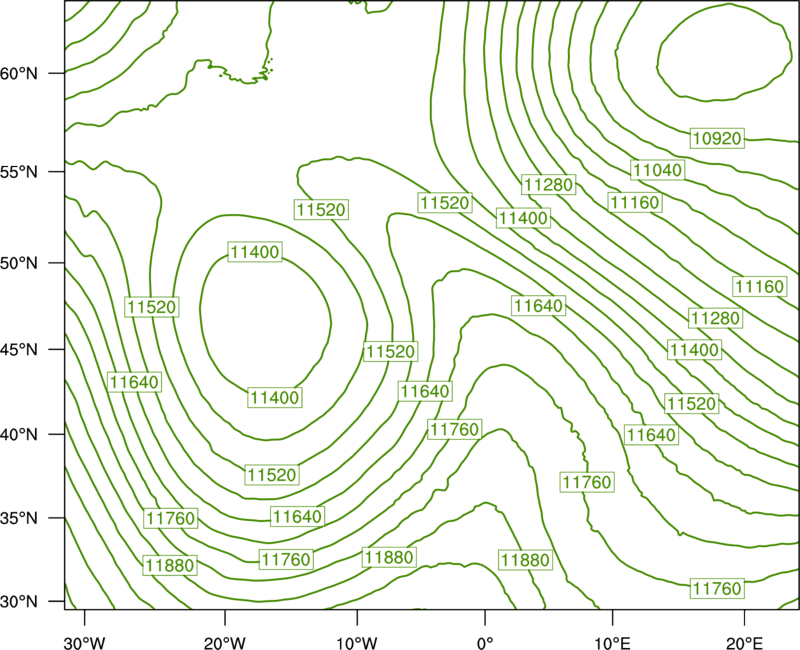Select the 35°N latitude tick label
This screenshot has width=800, height=650.
coord(19,518)
